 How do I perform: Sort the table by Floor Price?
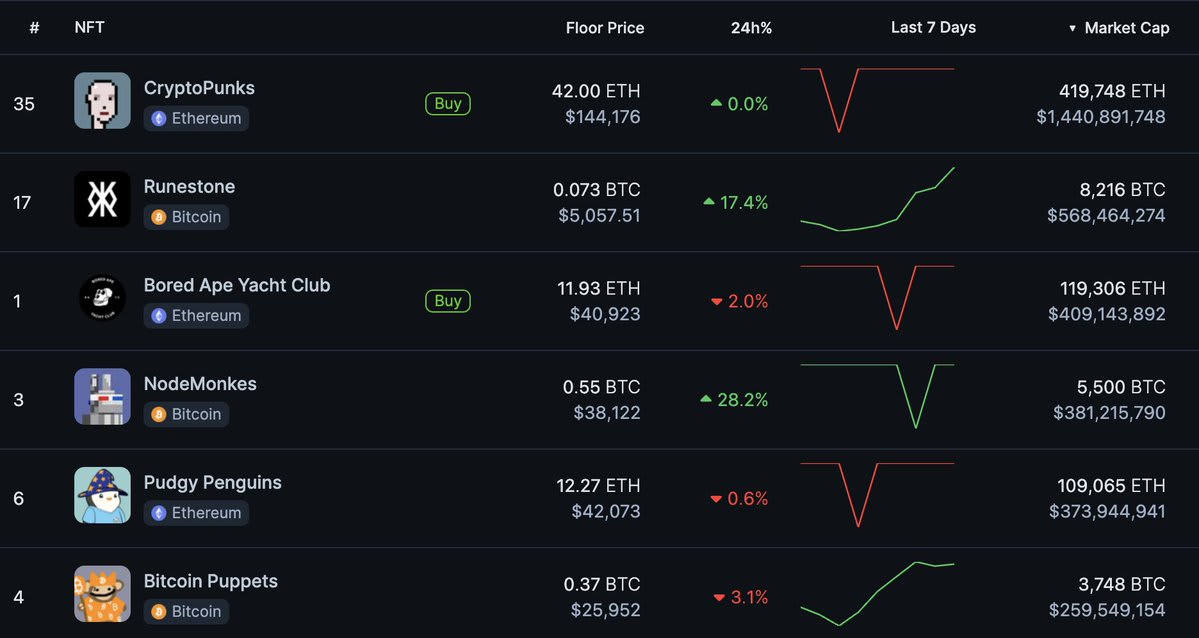point(605,27)
